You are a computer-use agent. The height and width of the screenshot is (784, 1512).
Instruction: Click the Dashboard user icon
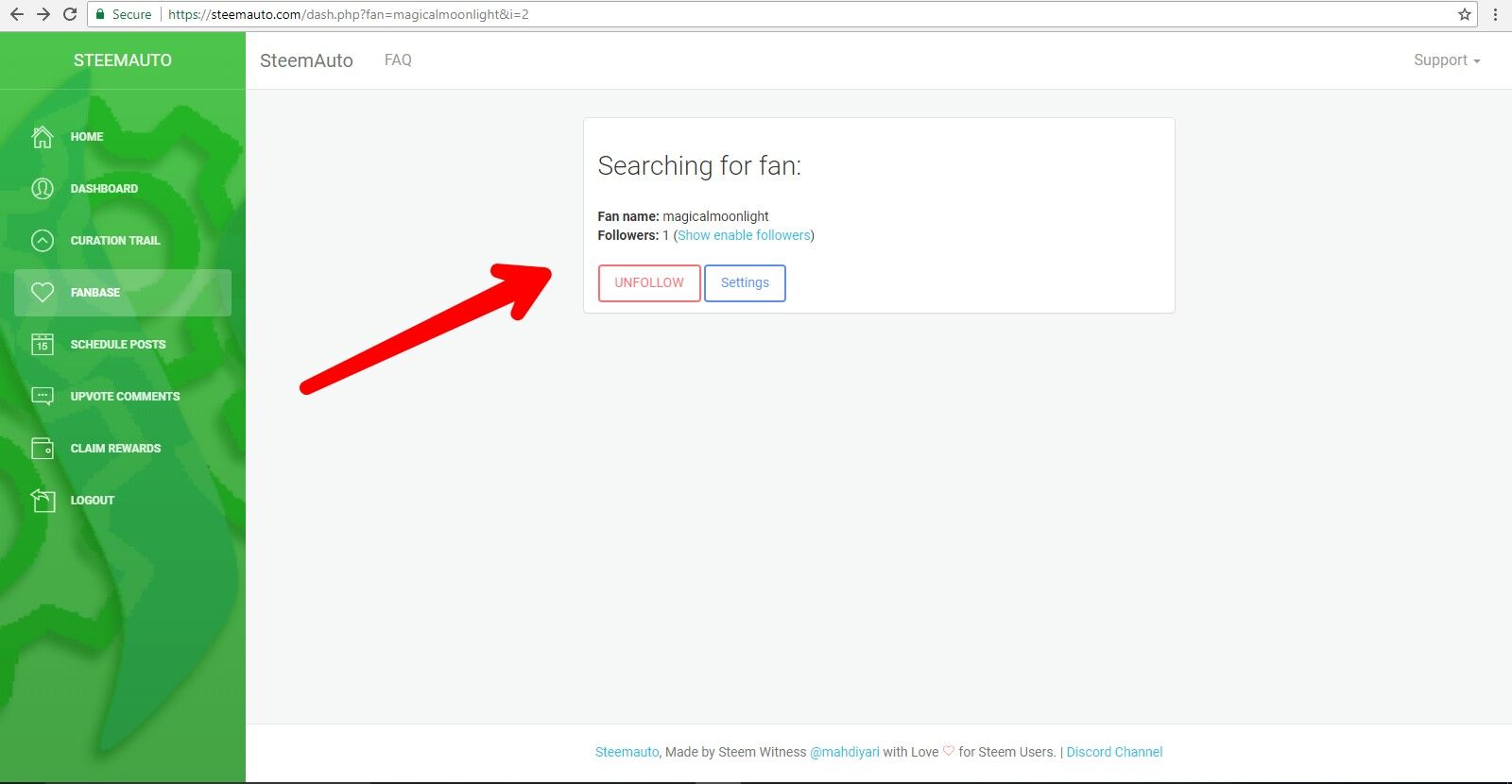coord(43,189)
